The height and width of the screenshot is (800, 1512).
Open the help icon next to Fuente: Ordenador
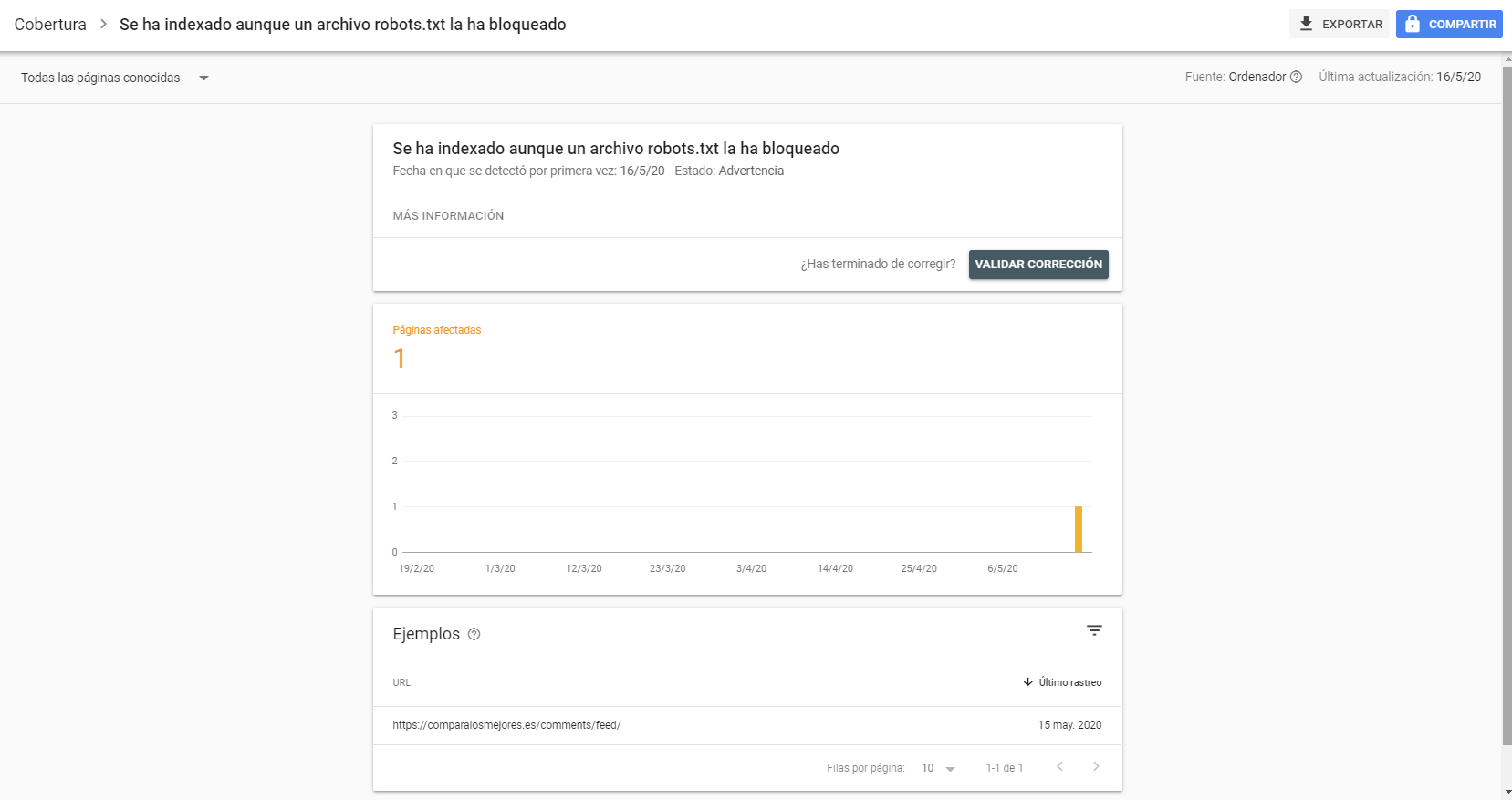(x=1296, y=77)
